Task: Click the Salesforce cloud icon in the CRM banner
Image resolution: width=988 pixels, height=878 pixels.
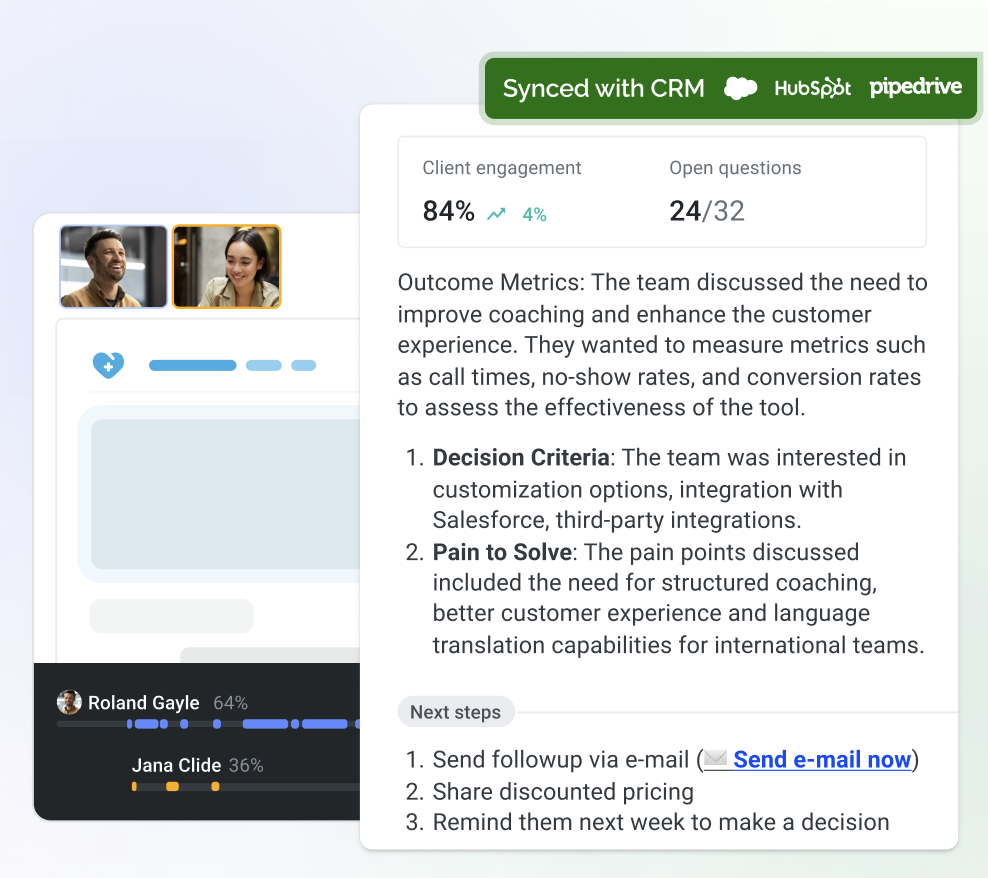Action: point(741,88)
